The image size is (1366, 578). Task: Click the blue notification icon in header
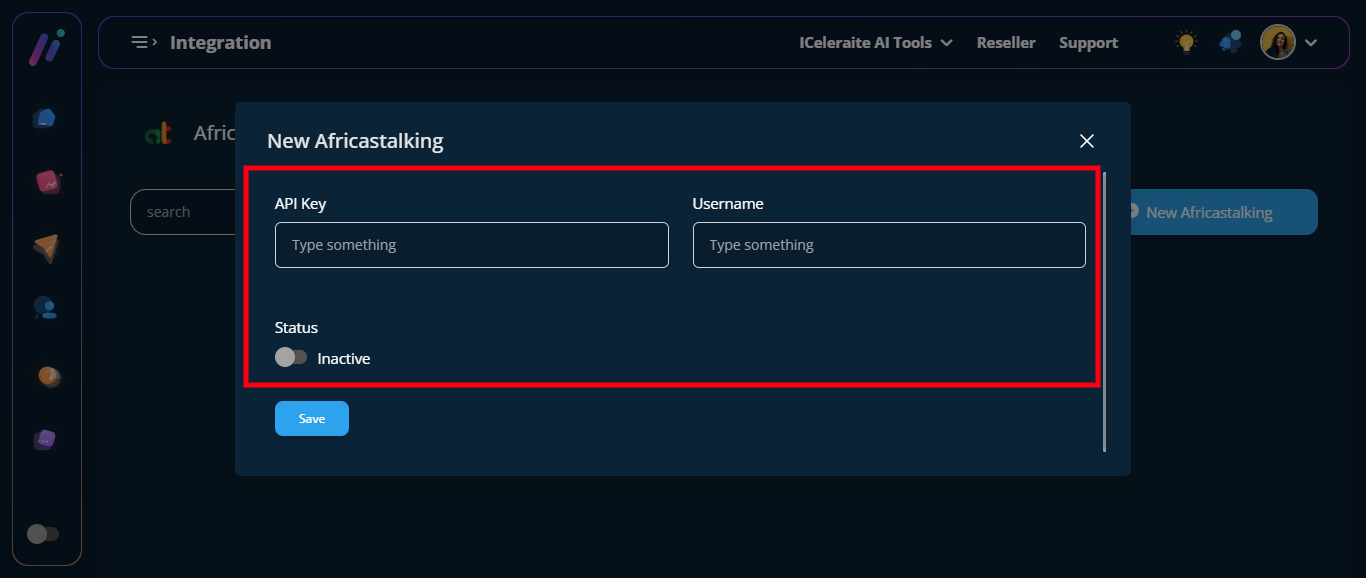(1230, 42)
